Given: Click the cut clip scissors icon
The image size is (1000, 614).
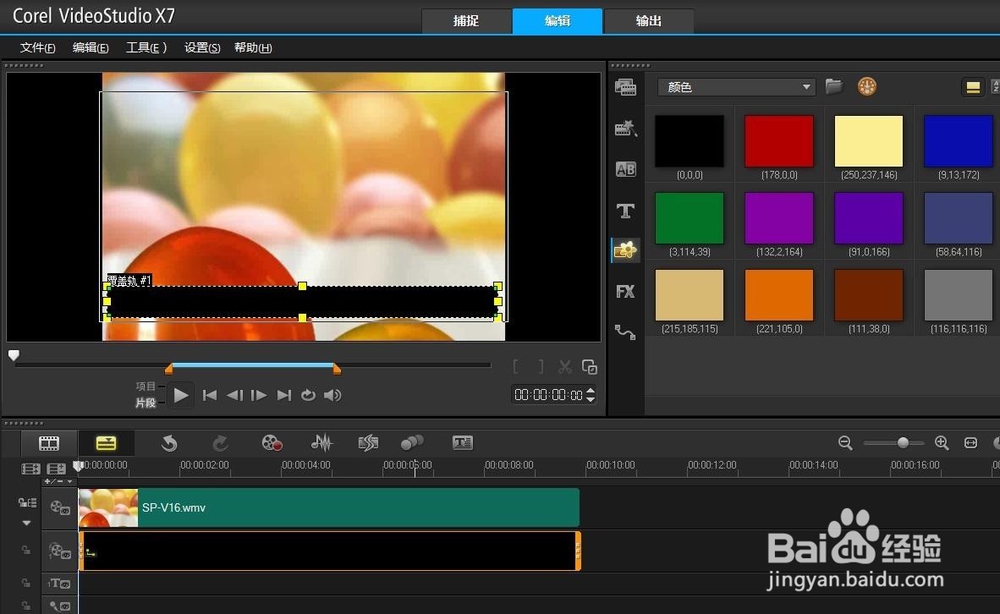Looking at the screenshot, I should 565,367.
